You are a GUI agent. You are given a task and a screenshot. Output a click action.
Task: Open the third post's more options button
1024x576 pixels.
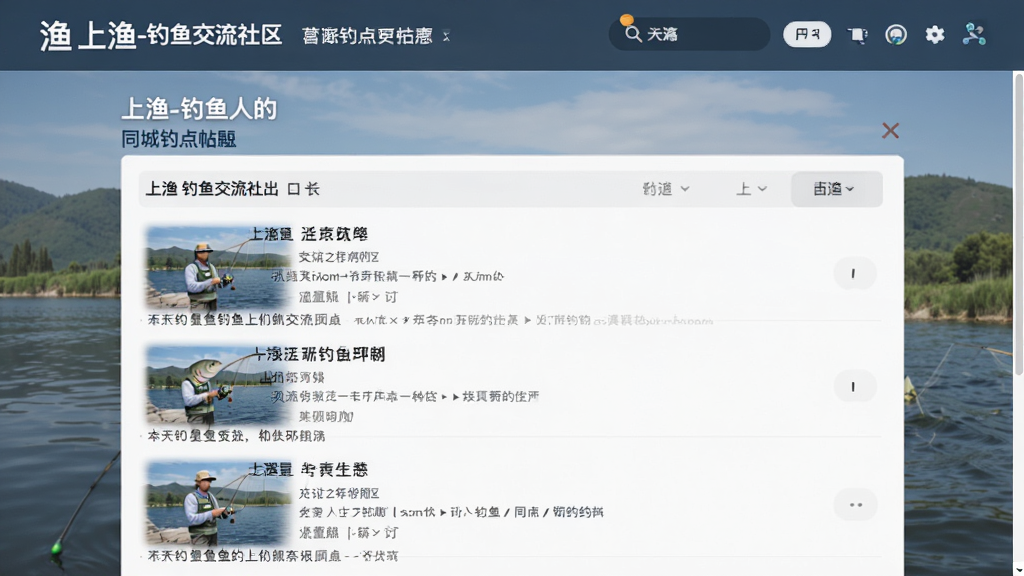pyautogui.click(x=855, y=505)
